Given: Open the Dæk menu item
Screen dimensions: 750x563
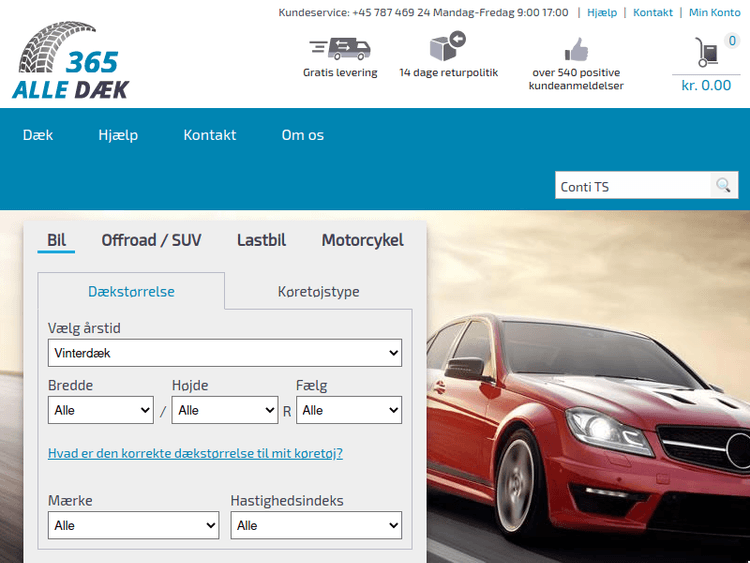Looking at the screenshot, I should click(38, 135).
